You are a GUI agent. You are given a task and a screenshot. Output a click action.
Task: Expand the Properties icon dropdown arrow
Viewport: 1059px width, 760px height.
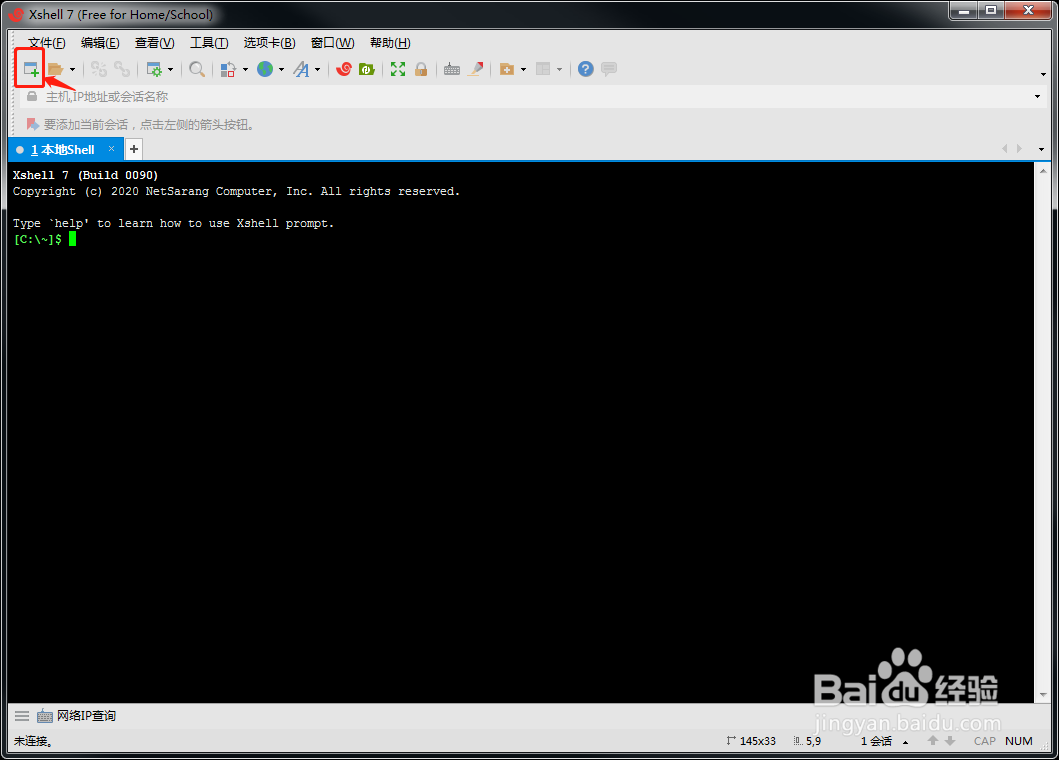point(170,69)
